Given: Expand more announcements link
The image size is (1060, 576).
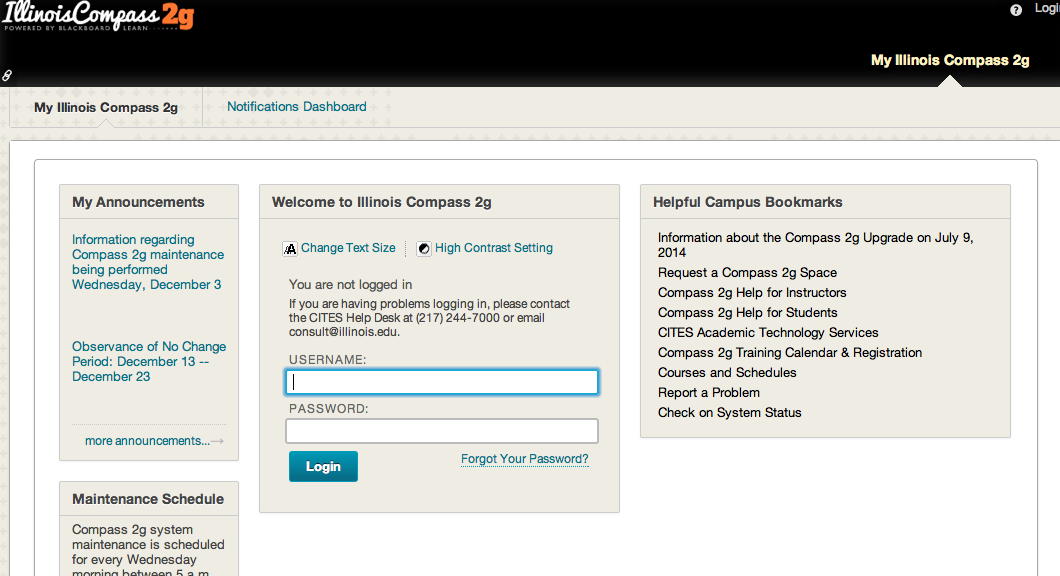Looking at the screenshot, I should coord(148,441).
